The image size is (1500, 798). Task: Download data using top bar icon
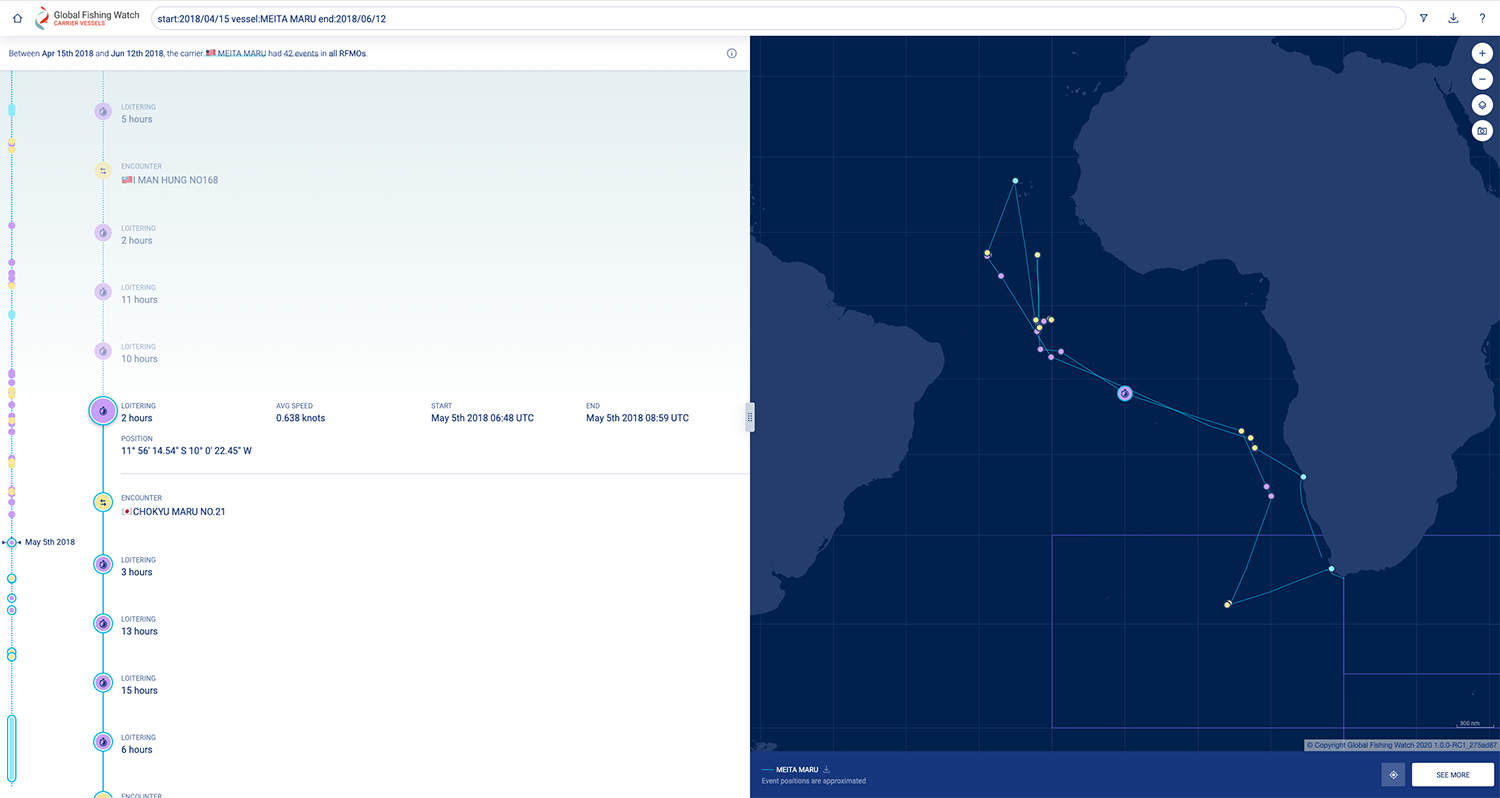[x=1453, y=18]
